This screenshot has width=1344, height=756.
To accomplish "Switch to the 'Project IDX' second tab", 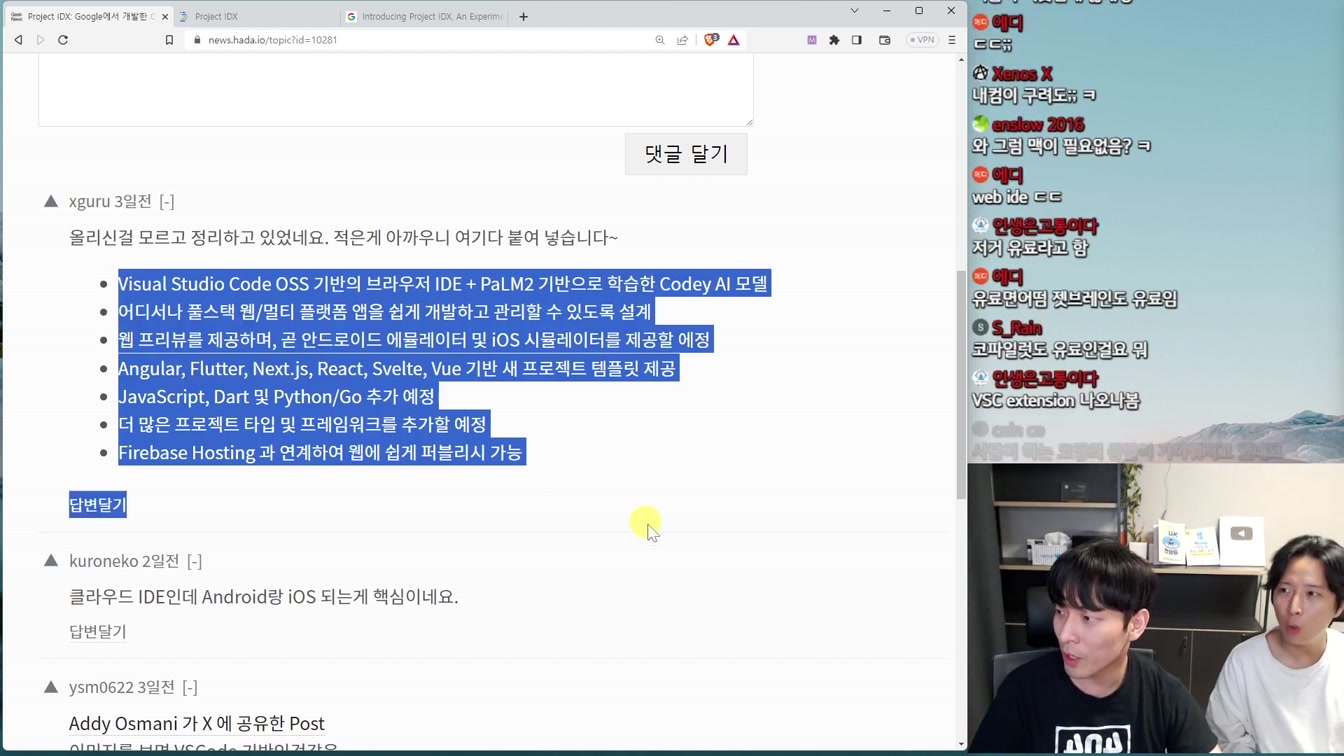I will point(256,16).
